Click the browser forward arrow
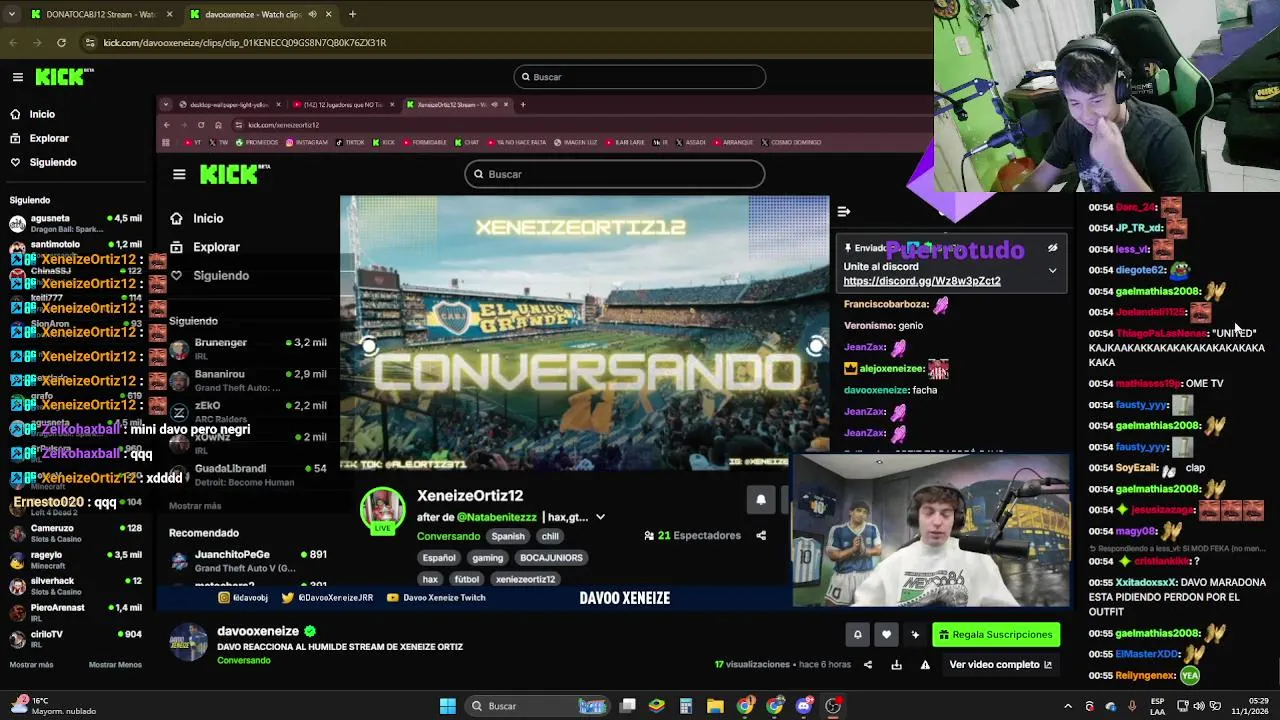This screenshot has height=720, width=1280. pyautogui.click(x=37, y=43)
